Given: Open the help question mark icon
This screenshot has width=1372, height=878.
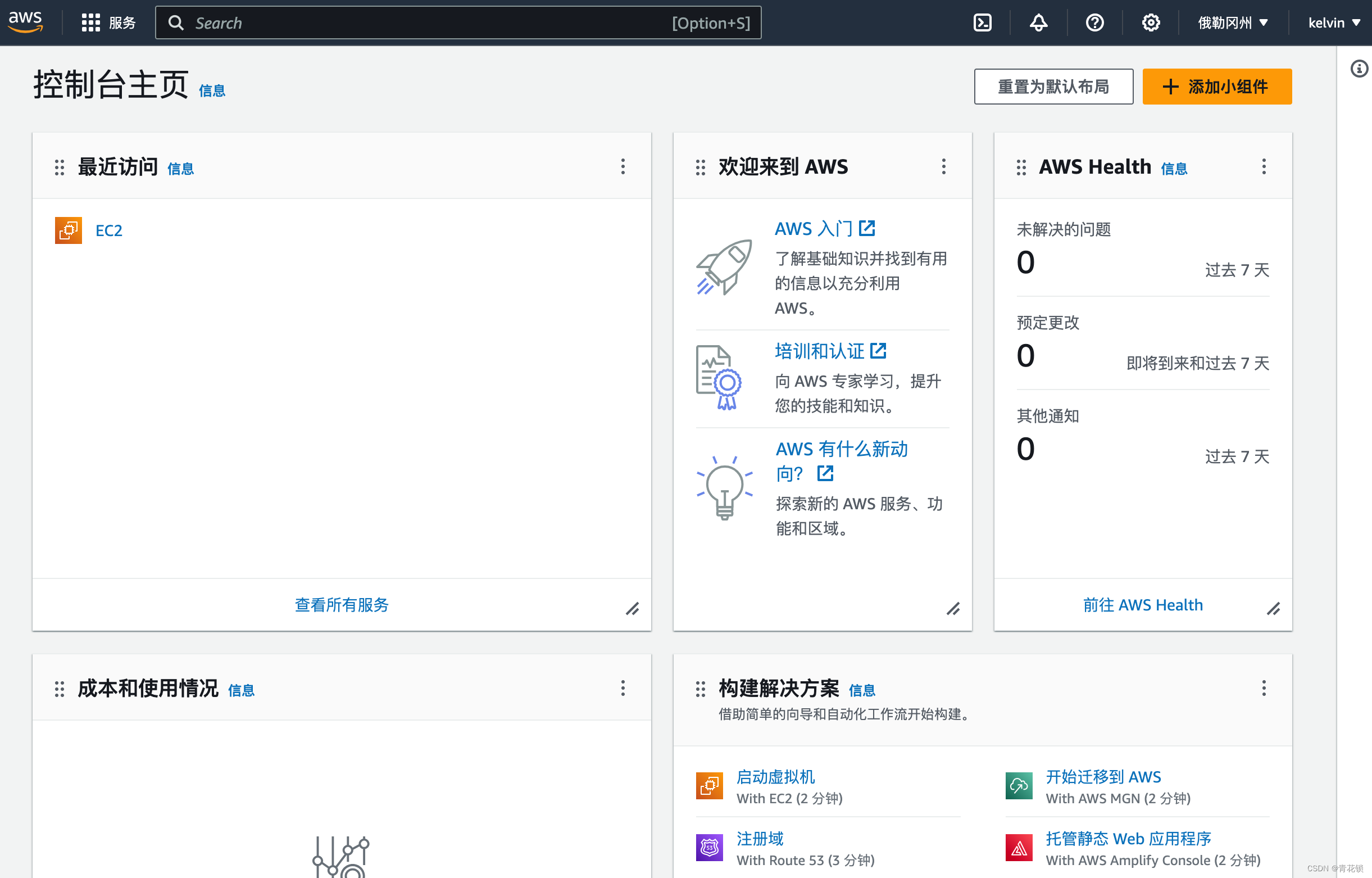Looking at the screenshot, I should point(1094,23).
